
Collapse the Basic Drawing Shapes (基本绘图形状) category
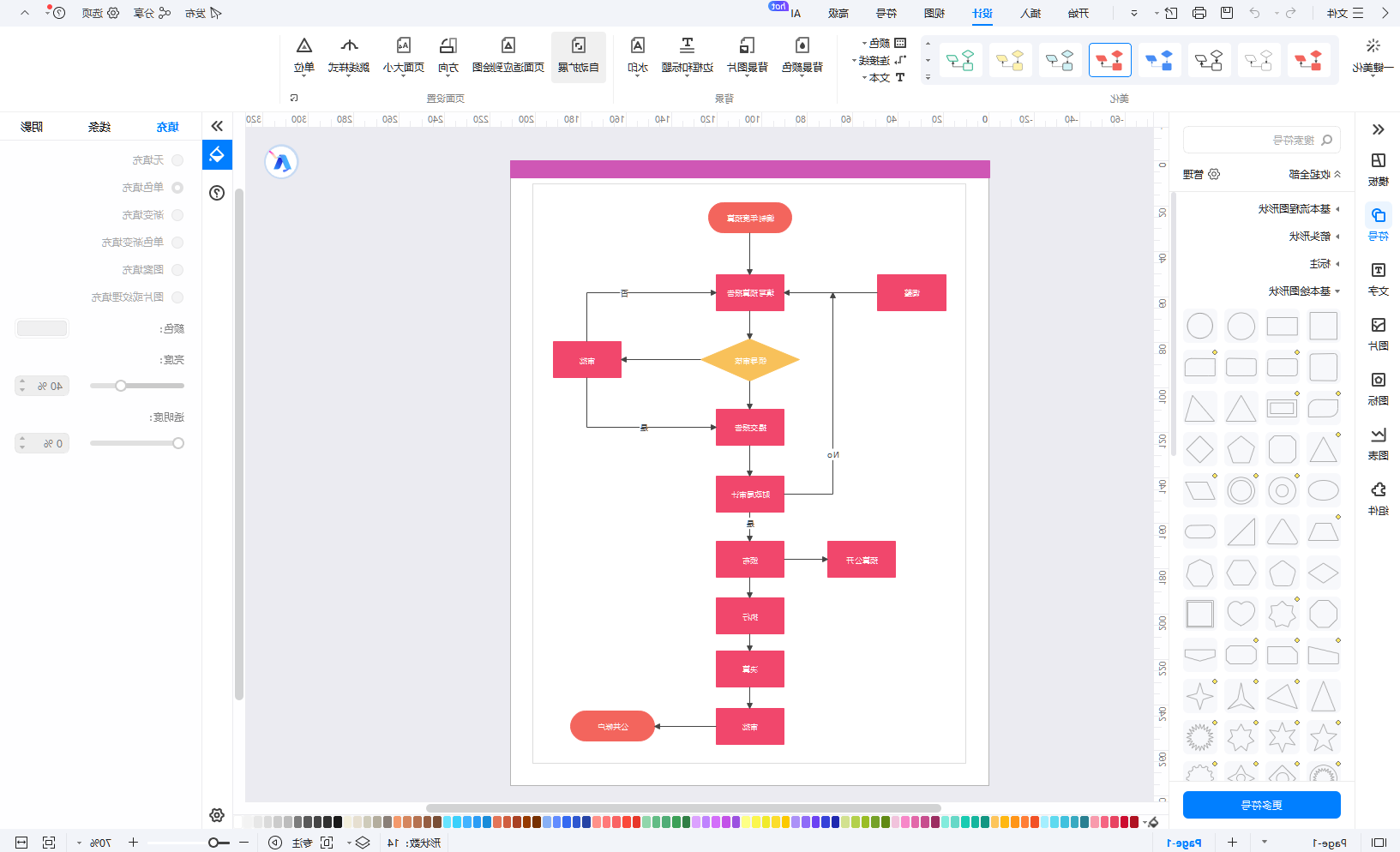1303,291
